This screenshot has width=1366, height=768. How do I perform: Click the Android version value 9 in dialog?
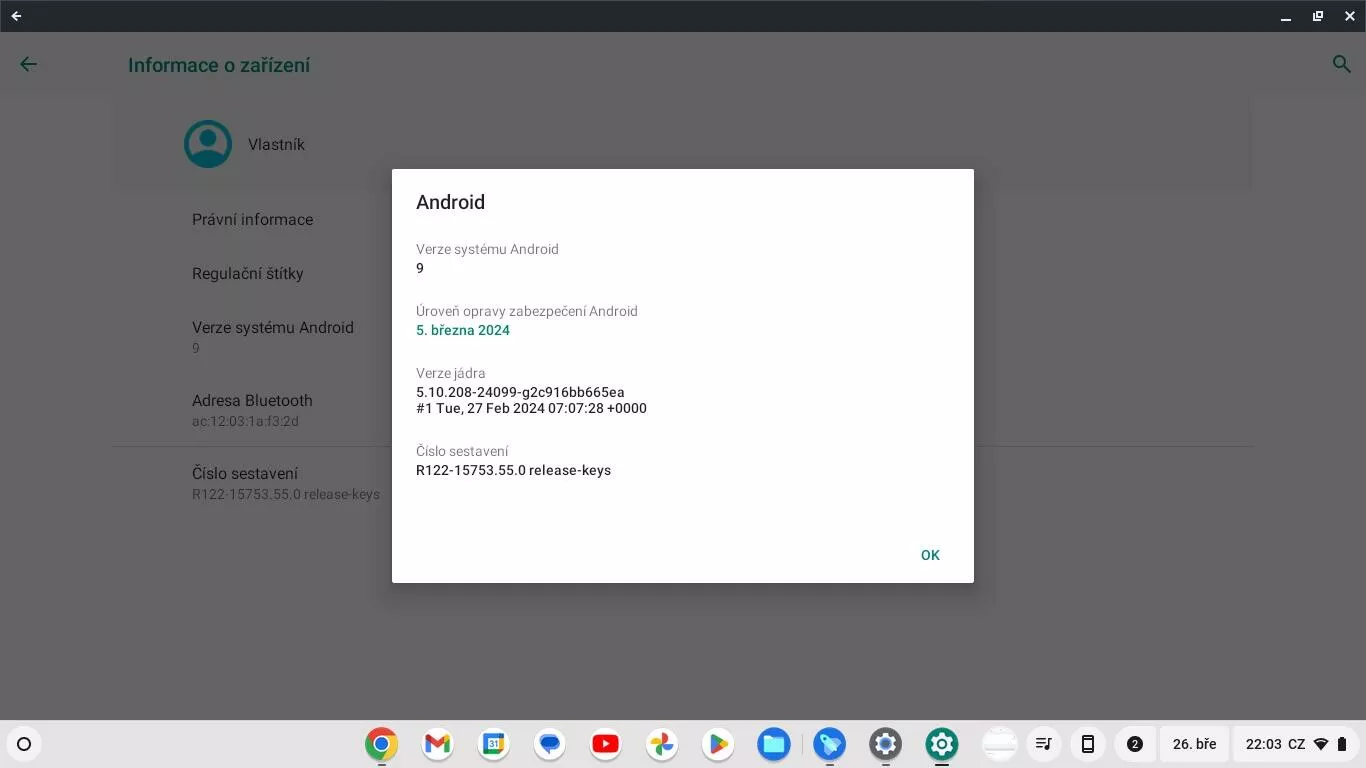(420, 268)
